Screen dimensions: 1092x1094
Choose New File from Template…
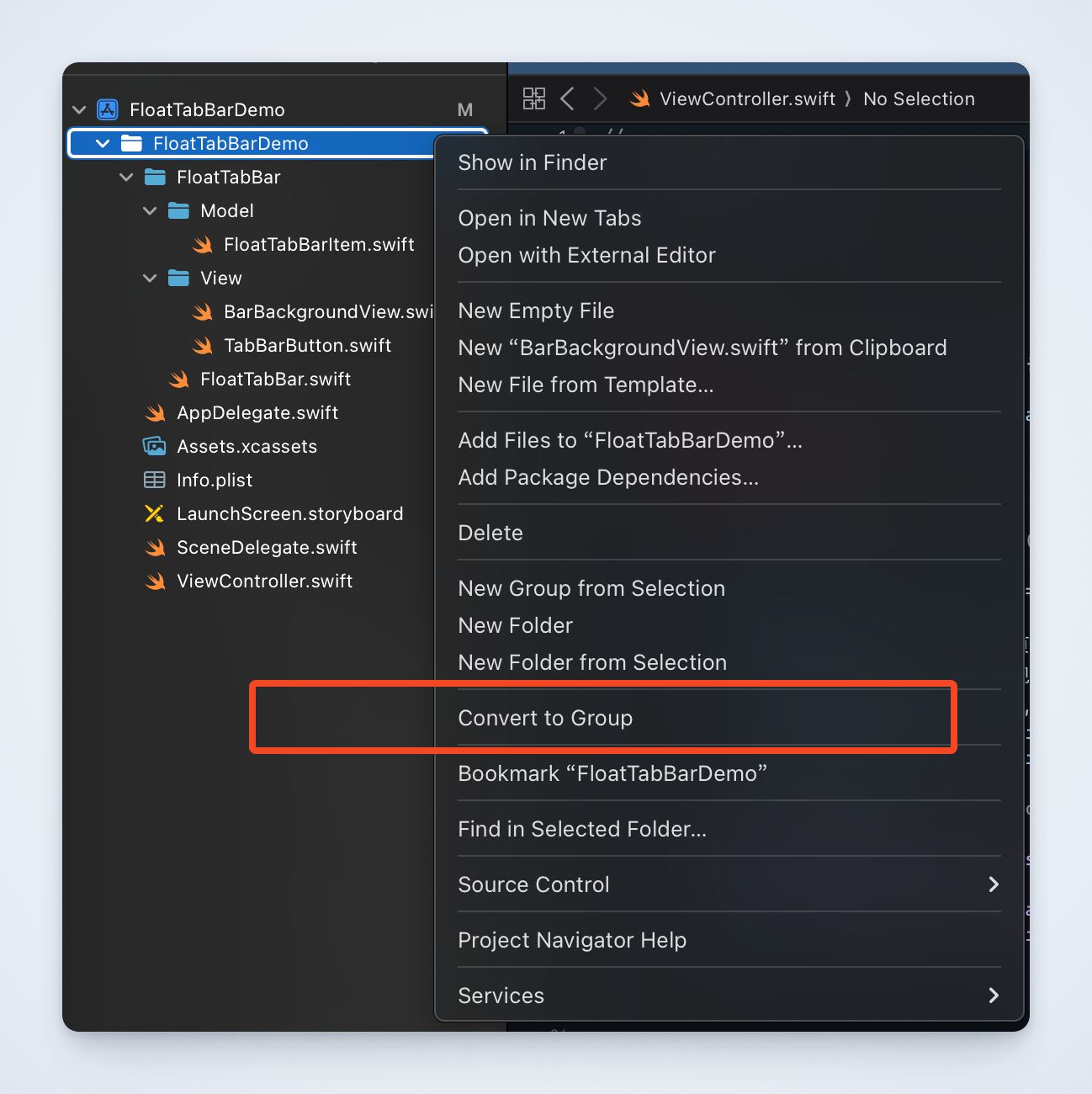(x=586, y=385)
